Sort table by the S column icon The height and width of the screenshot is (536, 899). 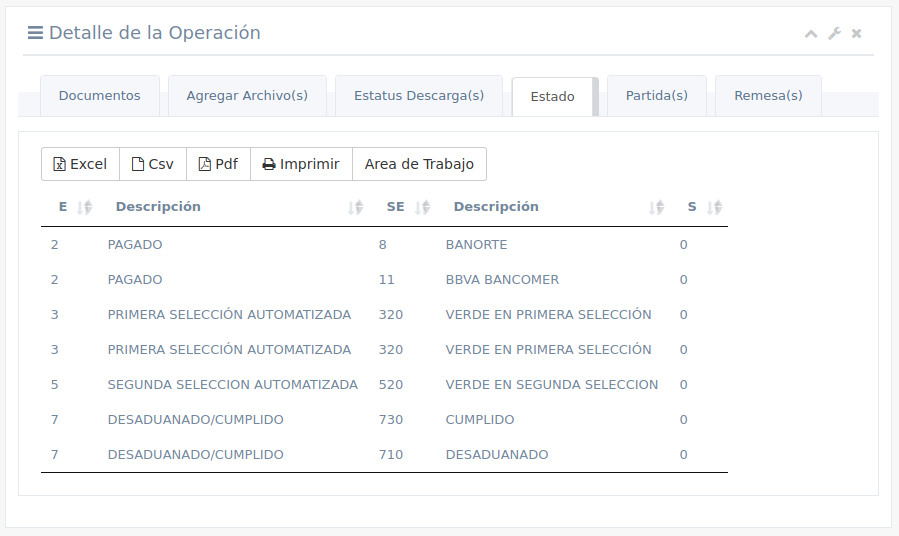click(x=714, y=207)
